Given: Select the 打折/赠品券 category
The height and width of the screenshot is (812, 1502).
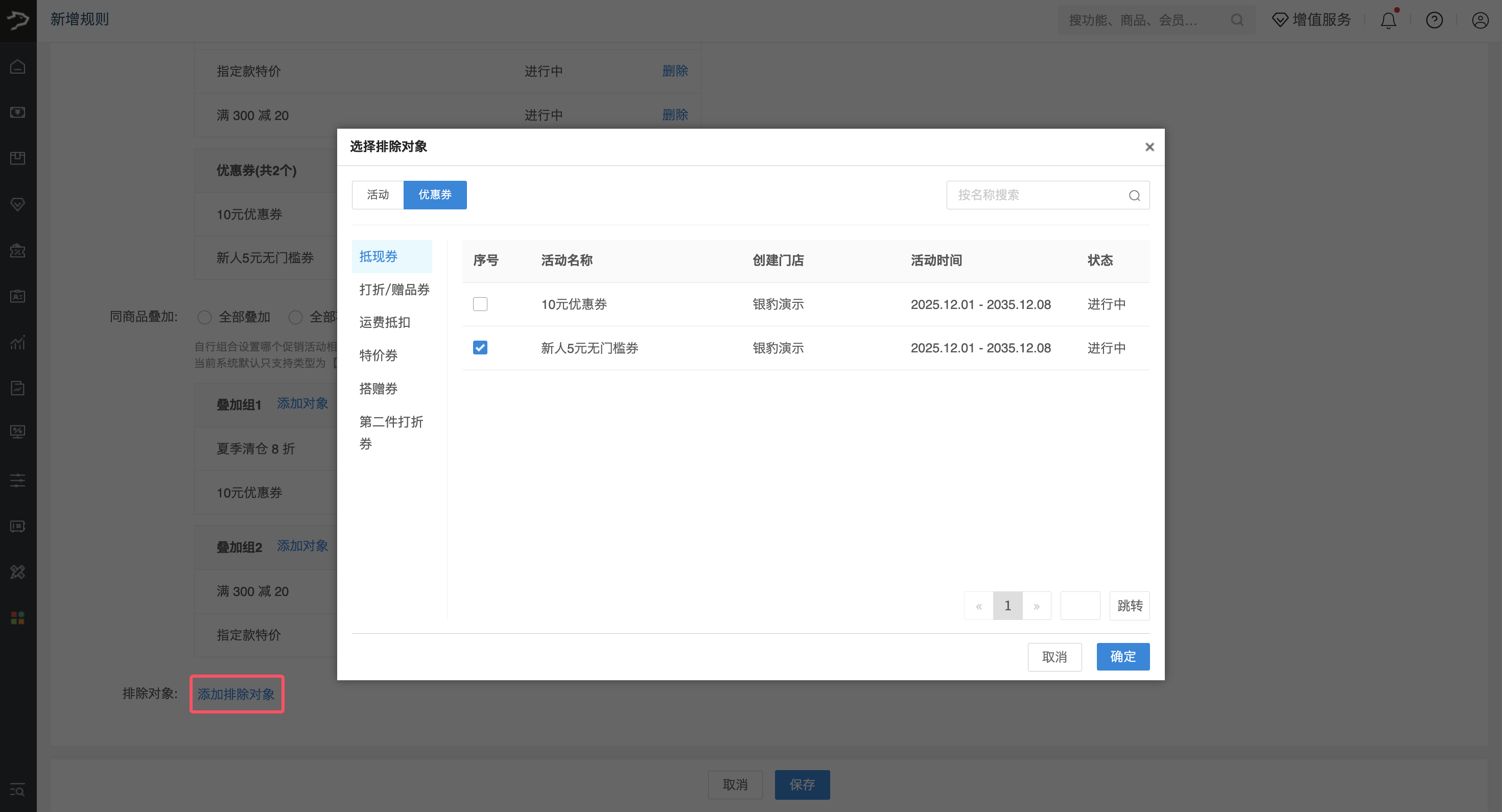Looking at the screenshot, I should point(394,290).
